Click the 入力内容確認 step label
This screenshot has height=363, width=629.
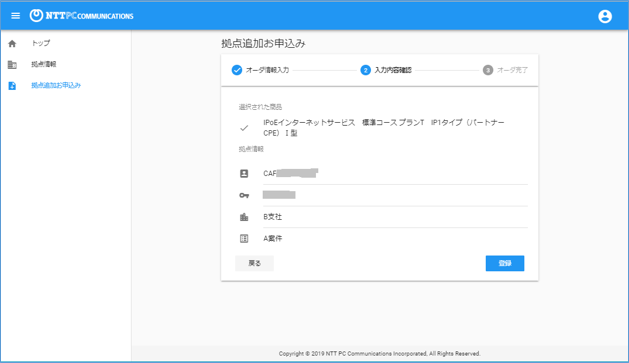coord(393,70)
